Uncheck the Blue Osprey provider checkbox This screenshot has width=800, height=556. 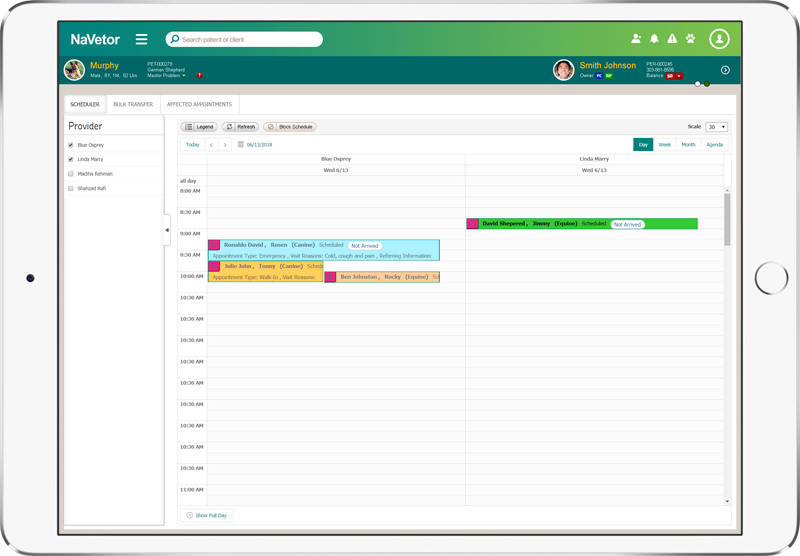tap(70, 145)
